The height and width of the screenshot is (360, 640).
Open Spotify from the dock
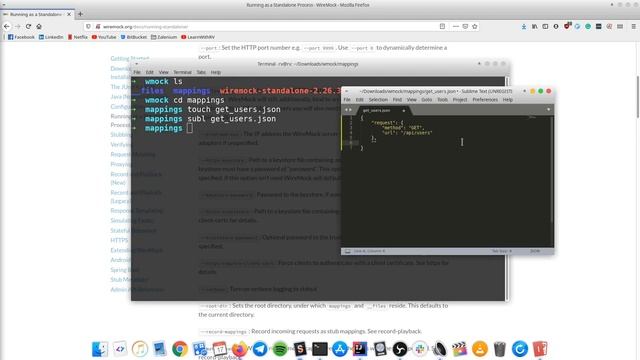pyautogui.click(x=280, y=349)
